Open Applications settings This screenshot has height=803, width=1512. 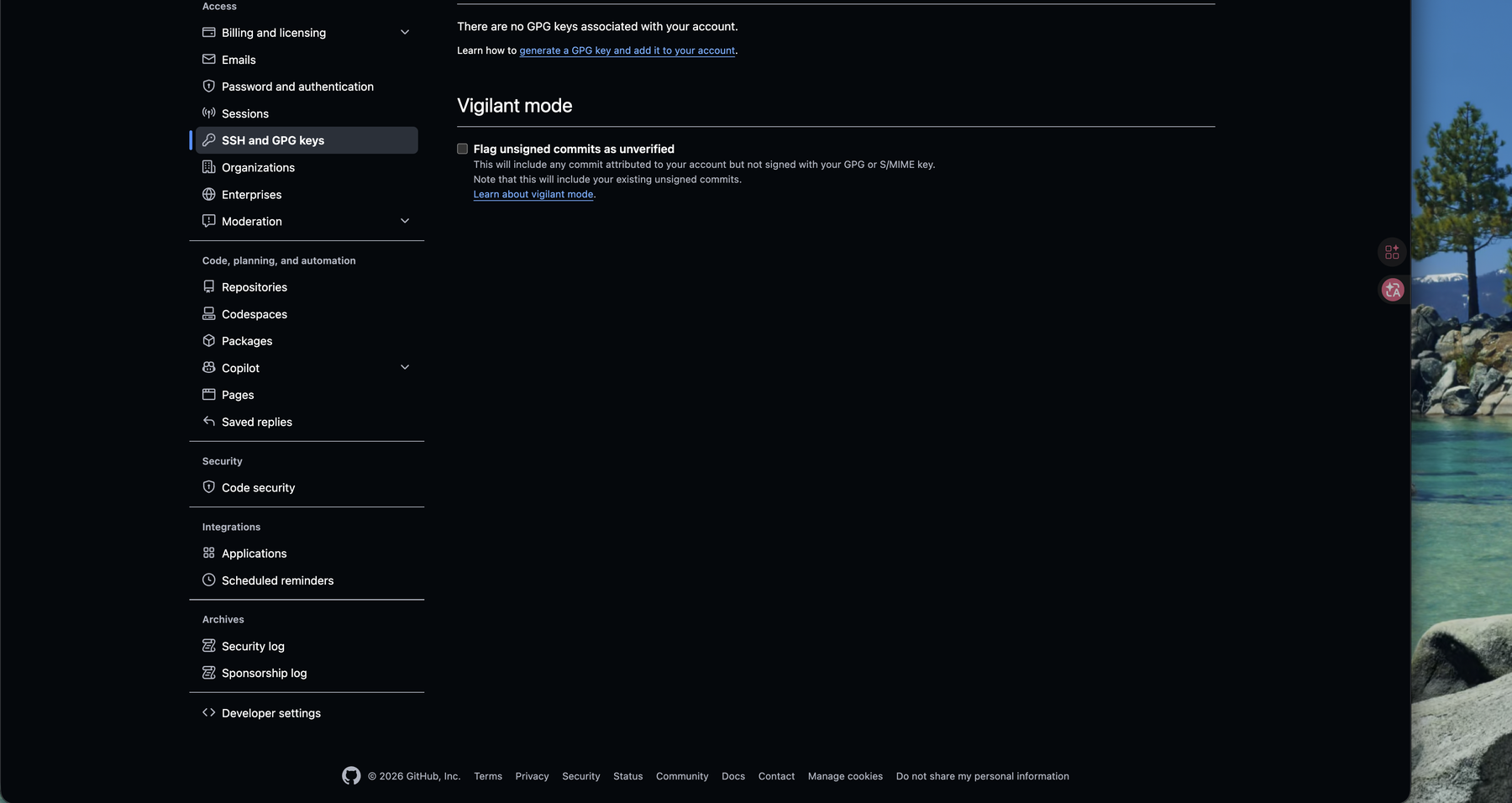[307, 554]
